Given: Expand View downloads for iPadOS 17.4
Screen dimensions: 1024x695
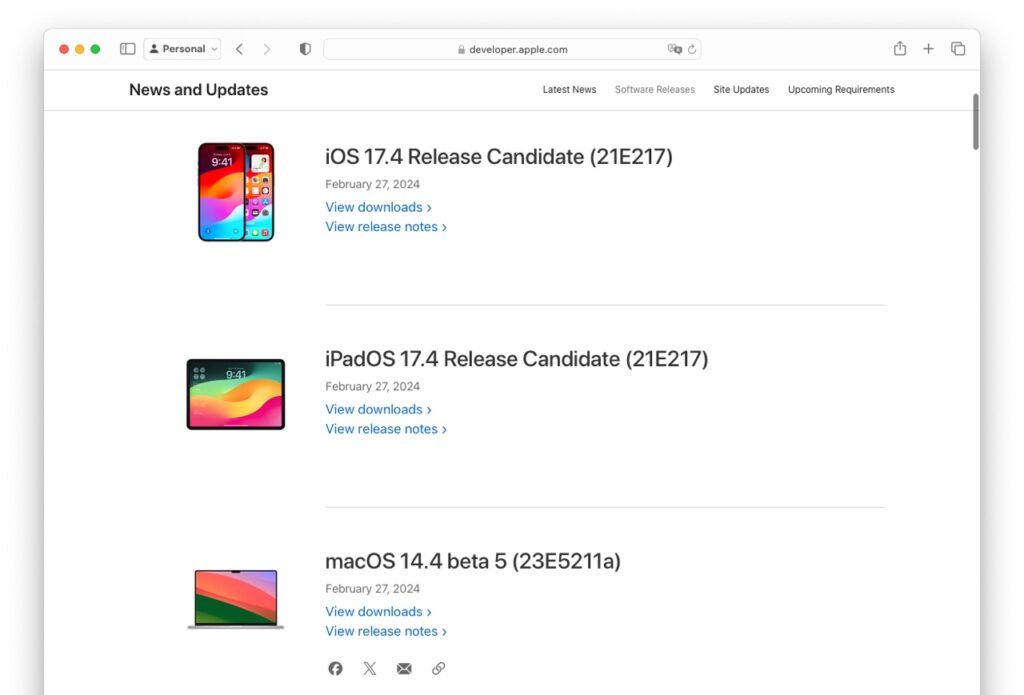Looking at the screenshot, I should (x=378, y=409).
